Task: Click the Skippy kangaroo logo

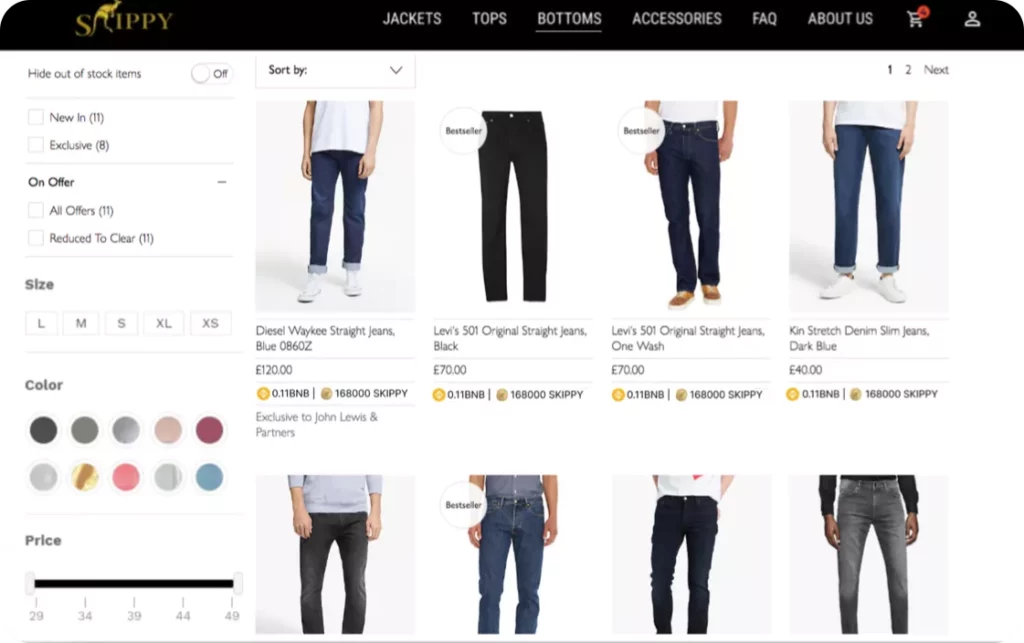Action: click(123, 20)
